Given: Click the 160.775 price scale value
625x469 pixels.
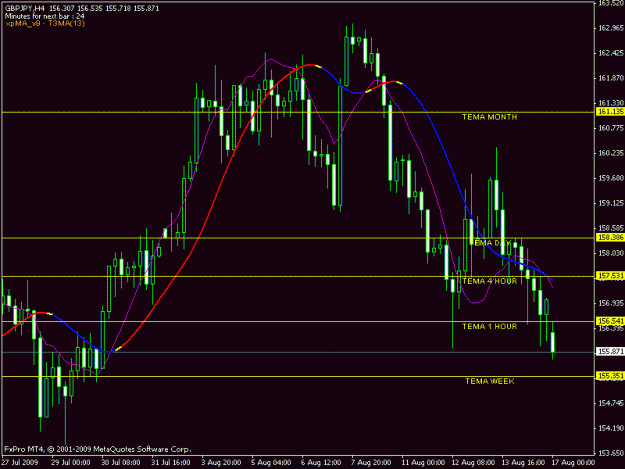Looking at the screenshot, I should click(x=611, y=128).
